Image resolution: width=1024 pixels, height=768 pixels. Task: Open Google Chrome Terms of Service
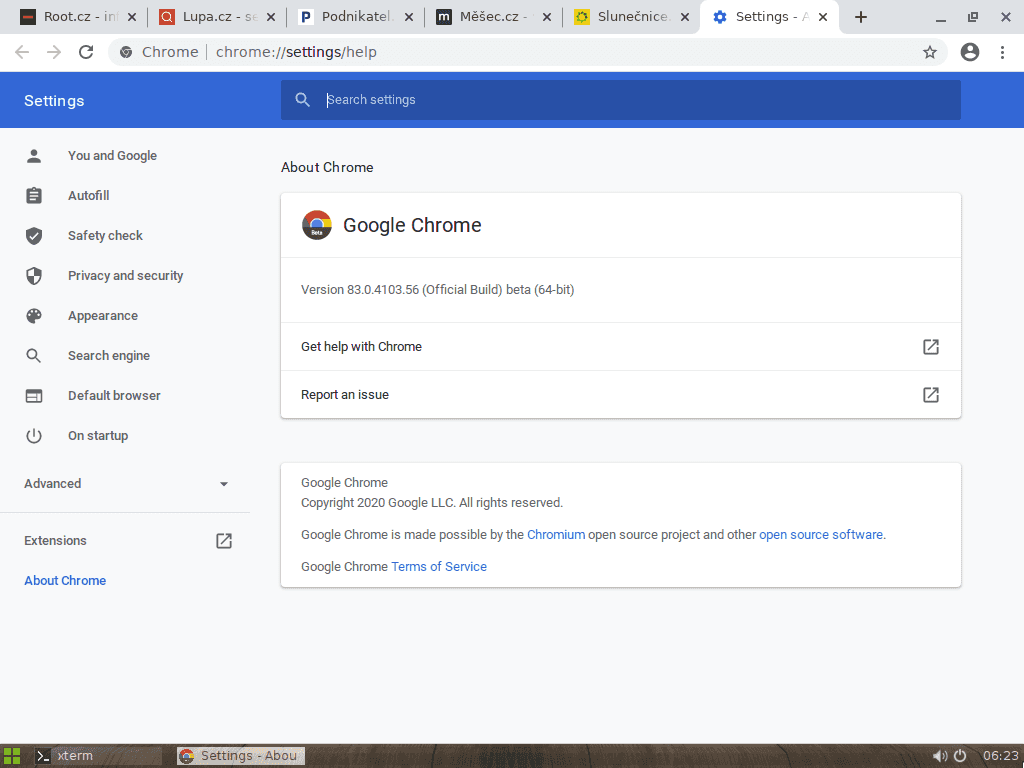pyautogui.click(x=439, y=566)
